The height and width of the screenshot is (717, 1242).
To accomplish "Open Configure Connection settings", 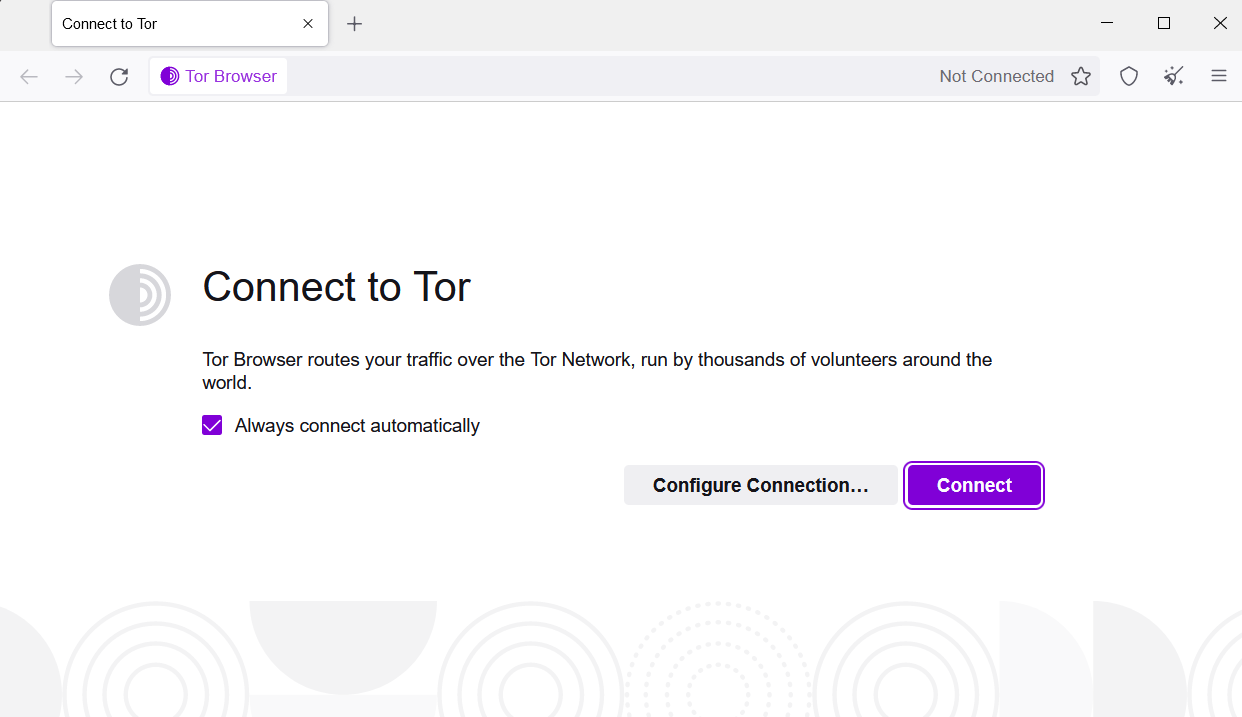I will pos(761,485).
